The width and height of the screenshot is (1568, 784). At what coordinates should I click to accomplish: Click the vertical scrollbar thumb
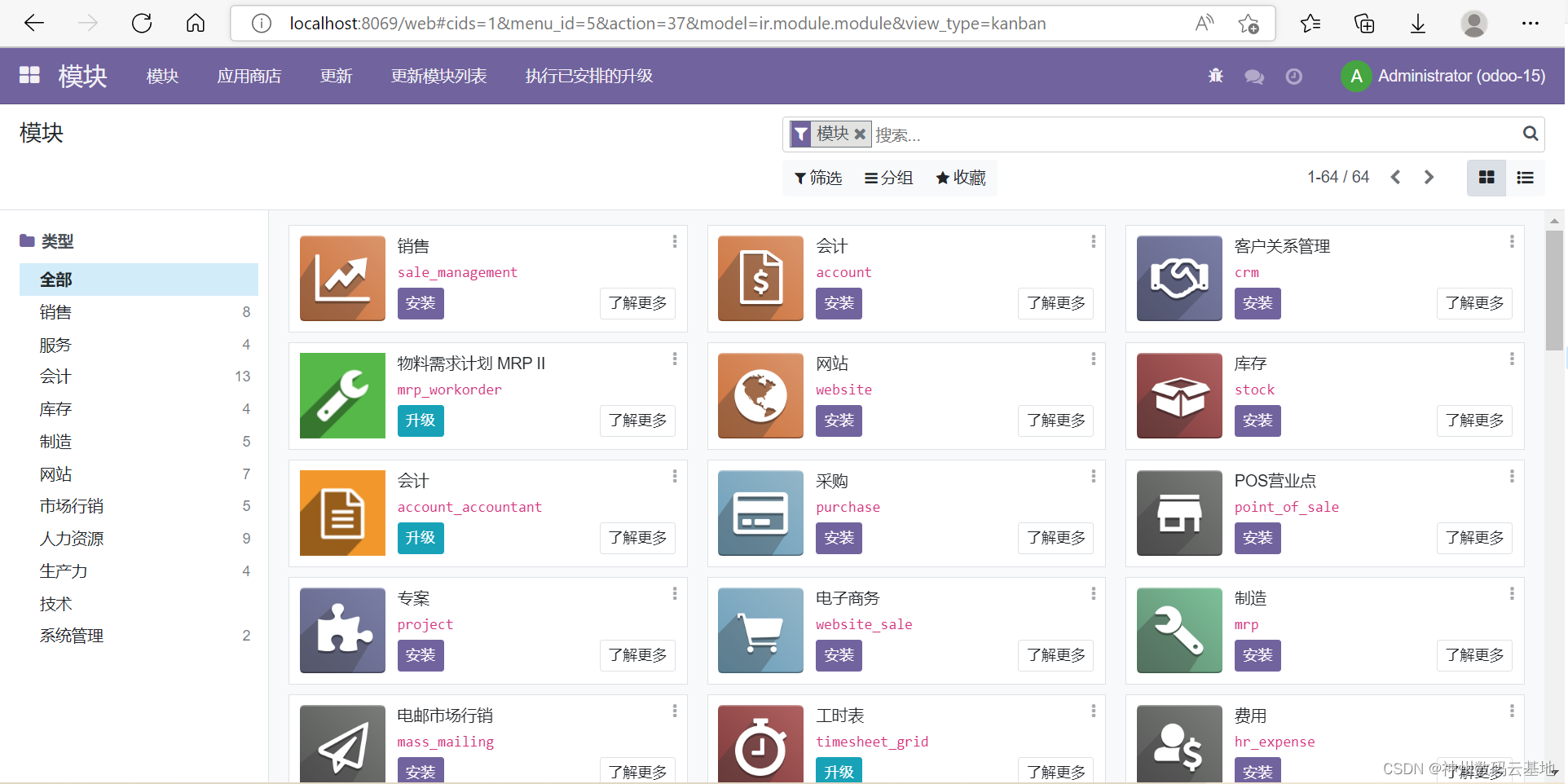(1554, 289)
